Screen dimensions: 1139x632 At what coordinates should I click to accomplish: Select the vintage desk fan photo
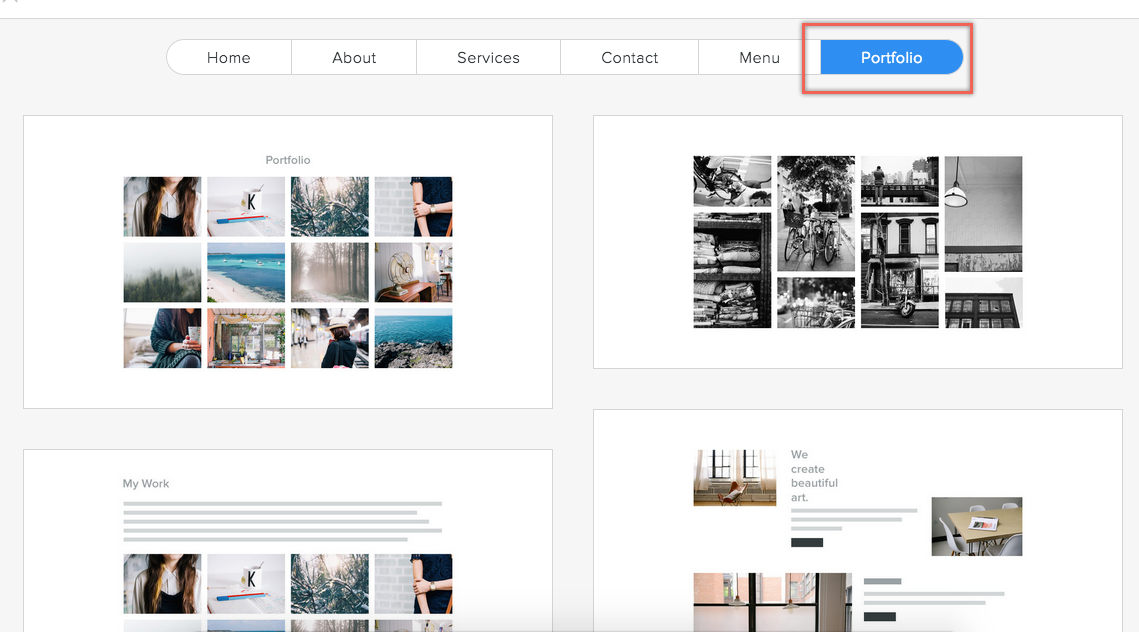click(413, 272)
